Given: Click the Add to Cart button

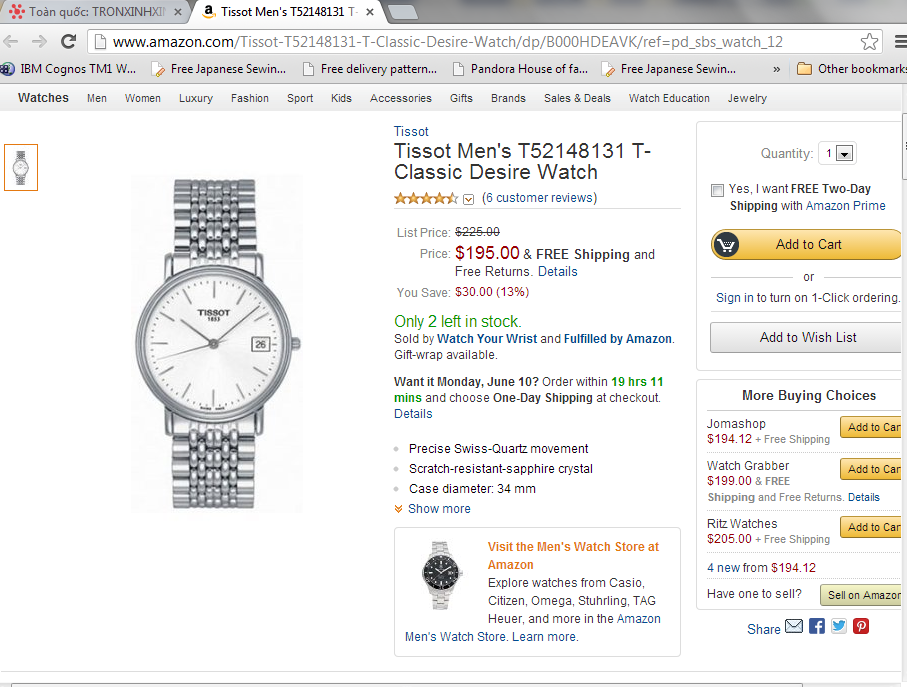Looking at the screenshot, I should pos(806,244).
